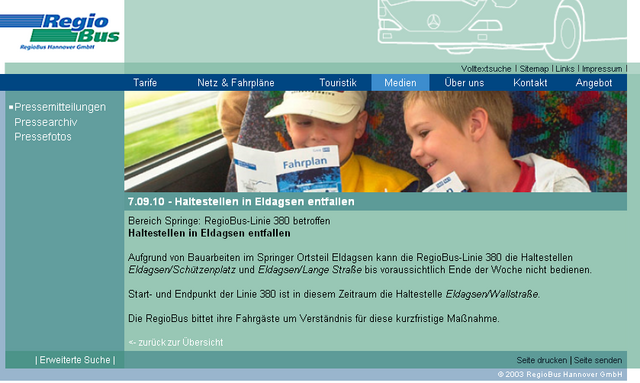Click the copyright text '© 2003 RegioBus Hannover GmbH'
Screen dimensions: 640x383
560,374
